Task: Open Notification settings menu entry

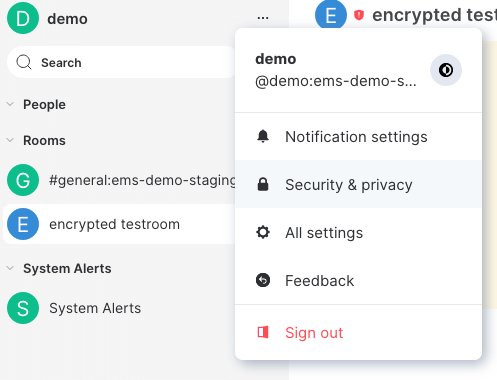Action: click(x=358, y=137)
